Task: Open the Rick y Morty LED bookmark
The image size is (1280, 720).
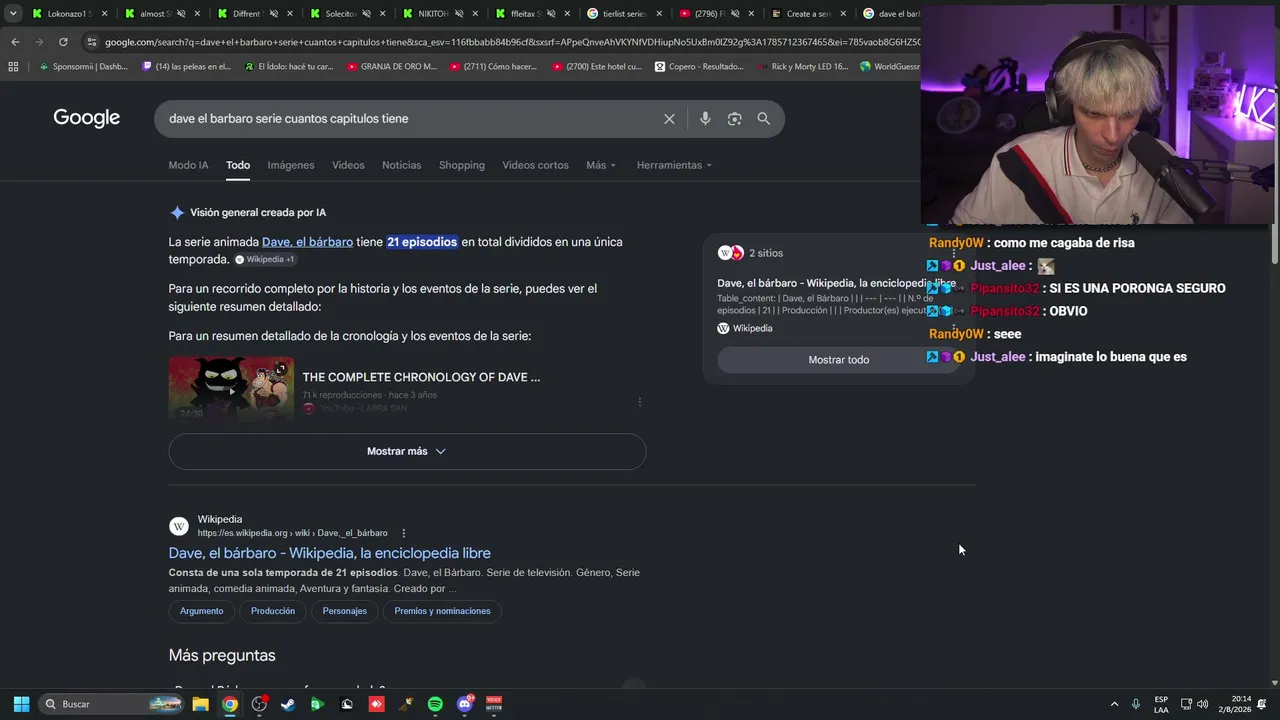Action: click(802, 67)
